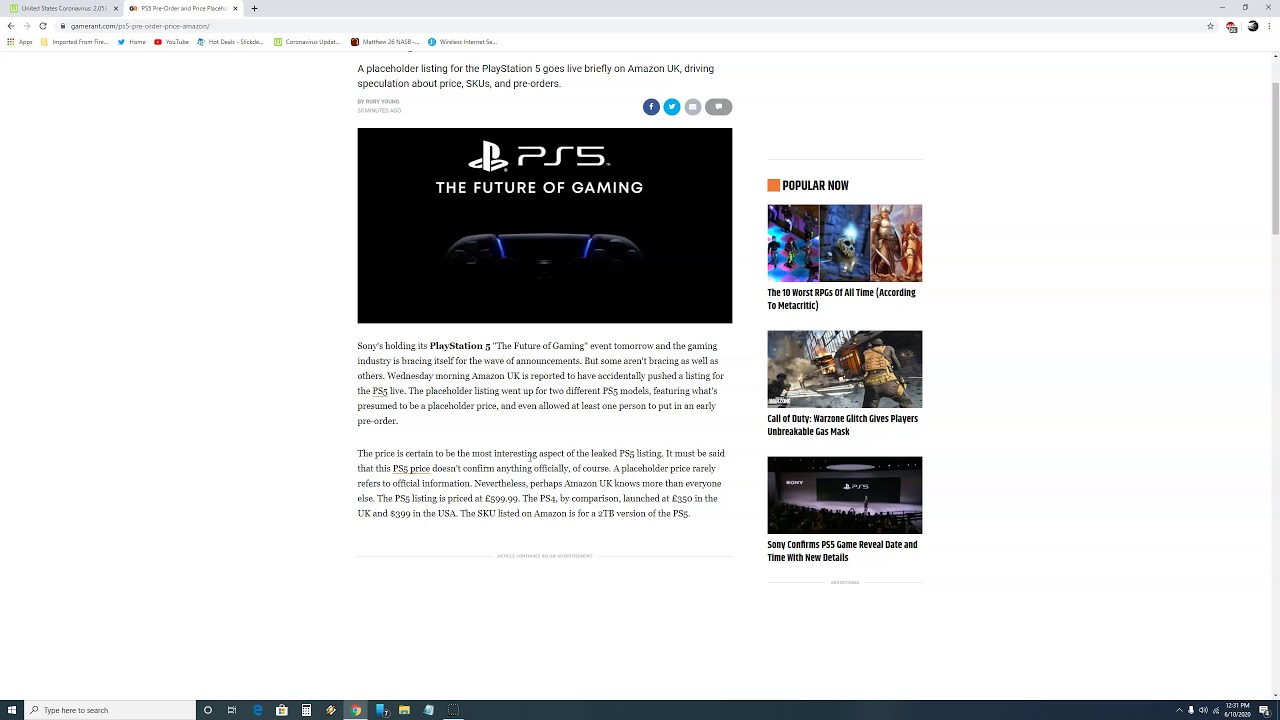Viewport: 1280px width, 720px height.
Task: Open Calculator from taskbar
Action: click(x=306, y=710)
